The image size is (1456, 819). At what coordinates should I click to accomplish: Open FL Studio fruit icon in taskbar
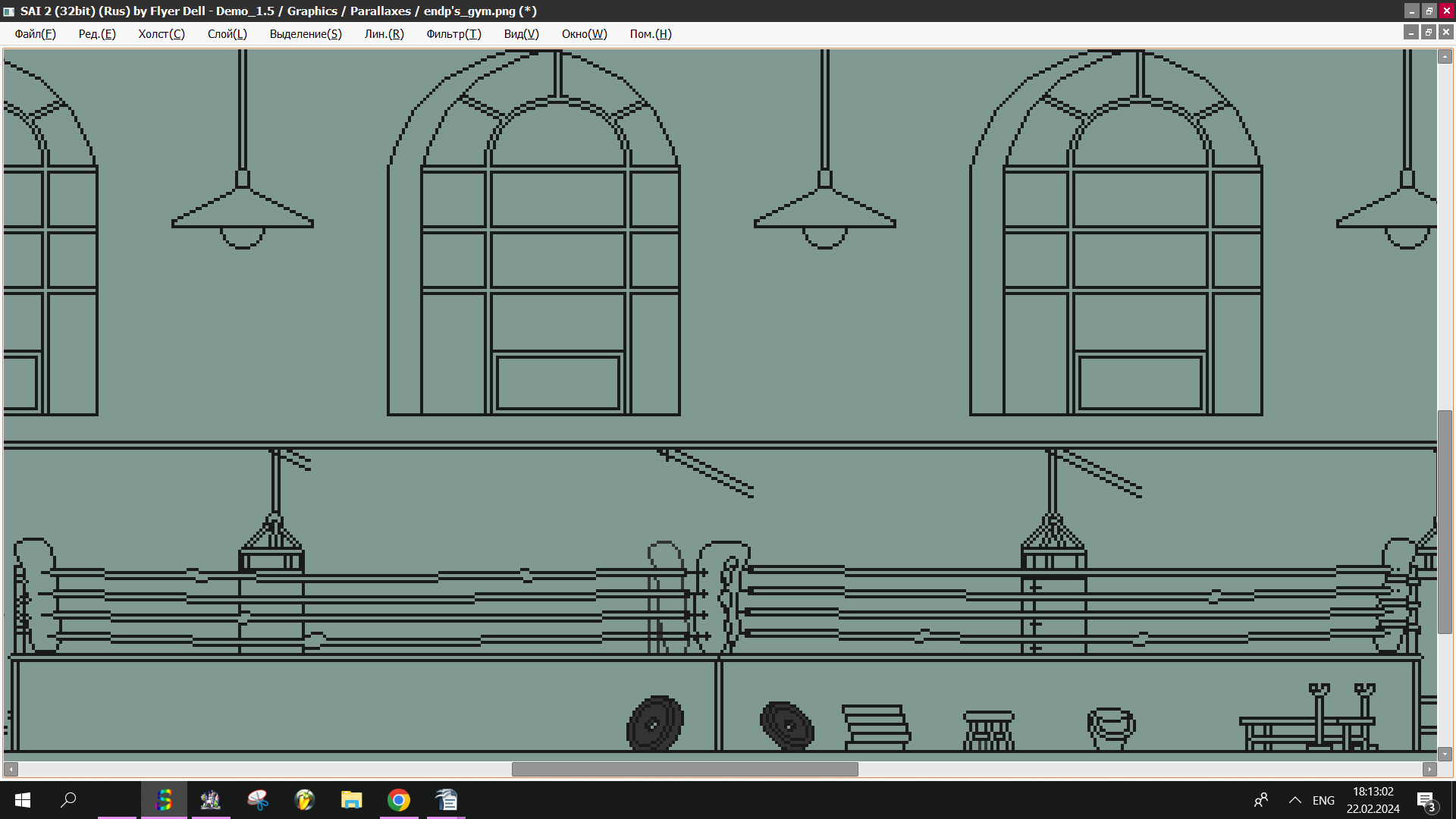pos(304,800)
